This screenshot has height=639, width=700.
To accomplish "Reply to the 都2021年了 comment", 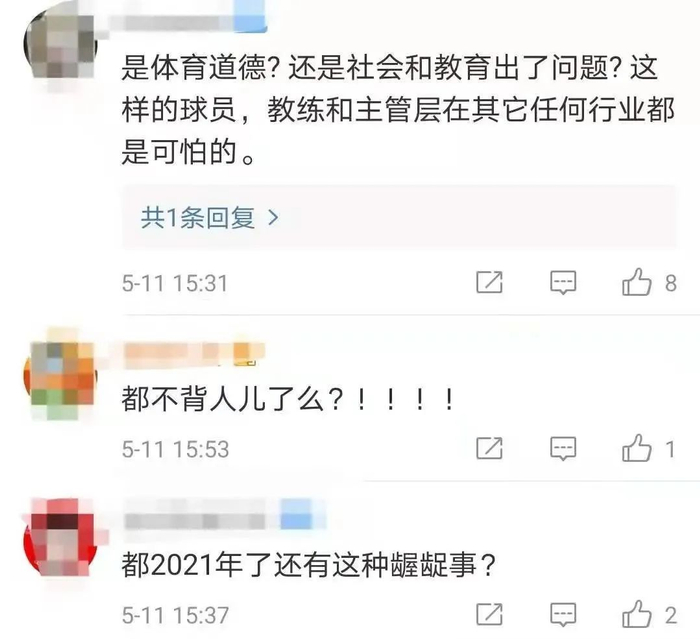I will pyautogui.click(x=563, y=614).
